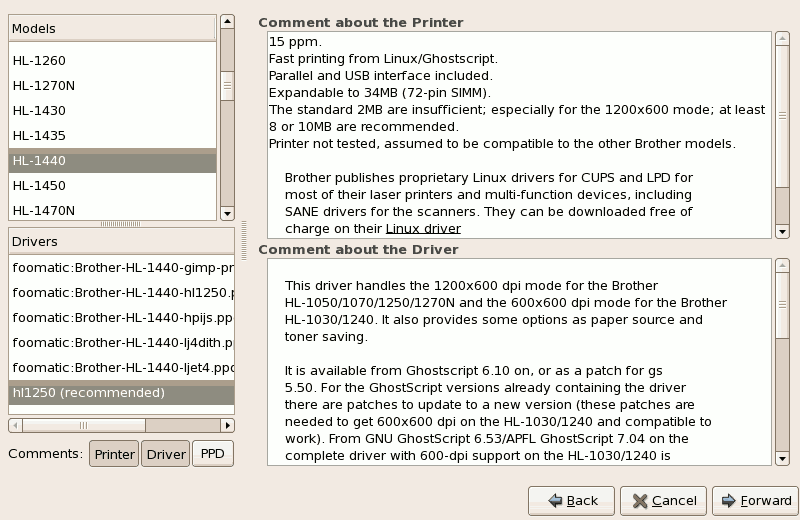Select the HL-1440 model row
The width and height of the screenshot is (800, 520).
[x=112, y=160]
